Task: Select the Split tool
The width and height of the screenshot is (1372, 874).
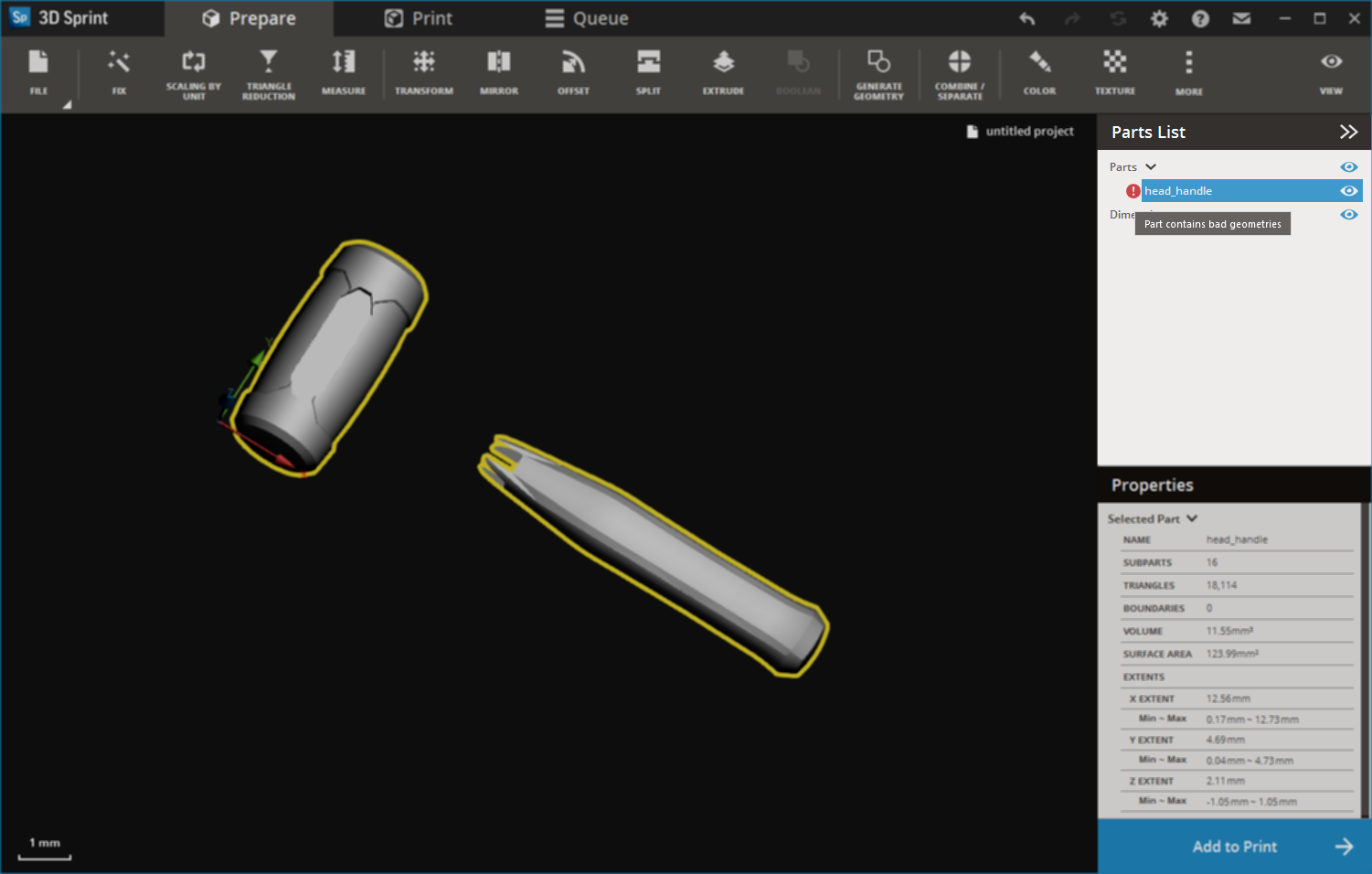Action: tap(648, 73)
